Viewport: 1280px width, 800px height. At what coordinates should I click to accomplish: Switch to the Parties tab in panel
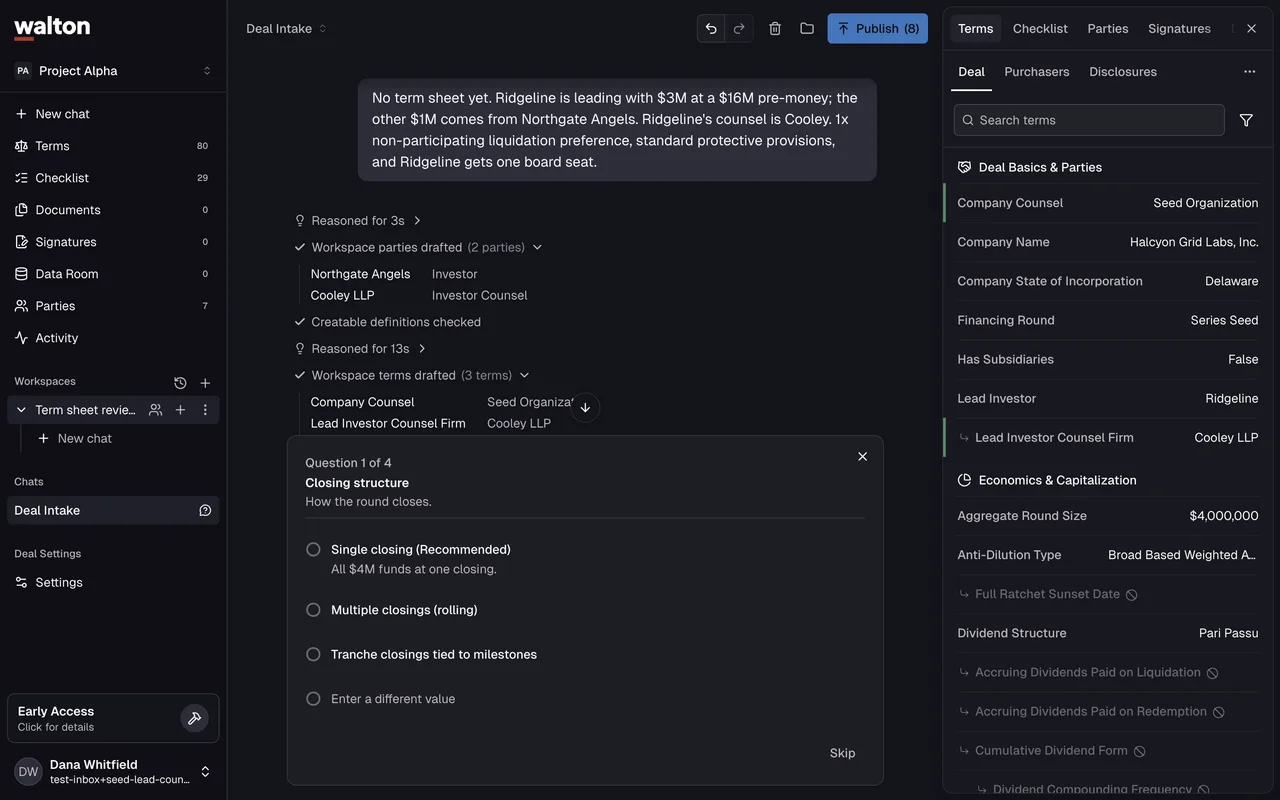point(1108,28)
